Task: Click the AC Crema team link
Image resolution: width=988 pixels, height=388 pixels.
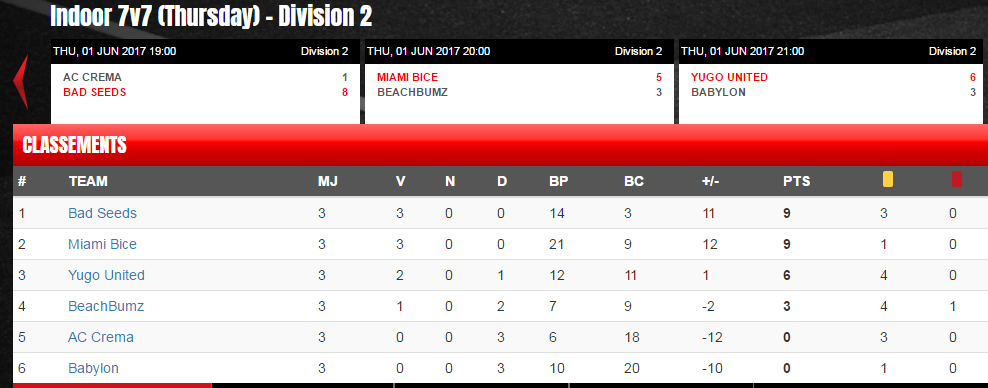Action: pyautogui.click(x=101, y=337)
